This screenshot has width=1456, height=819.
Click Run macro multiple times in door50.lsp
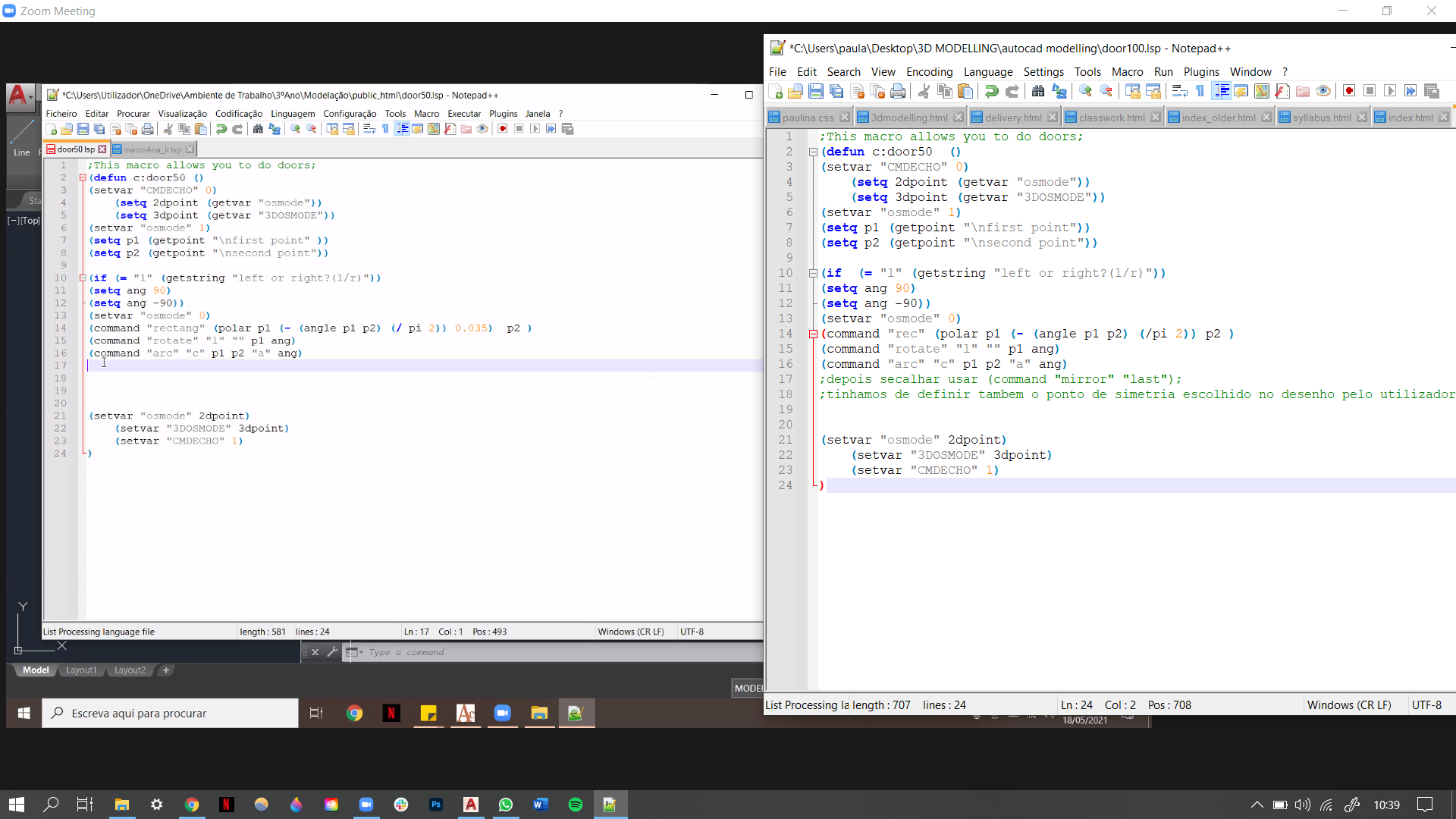[x=551, y=130]
